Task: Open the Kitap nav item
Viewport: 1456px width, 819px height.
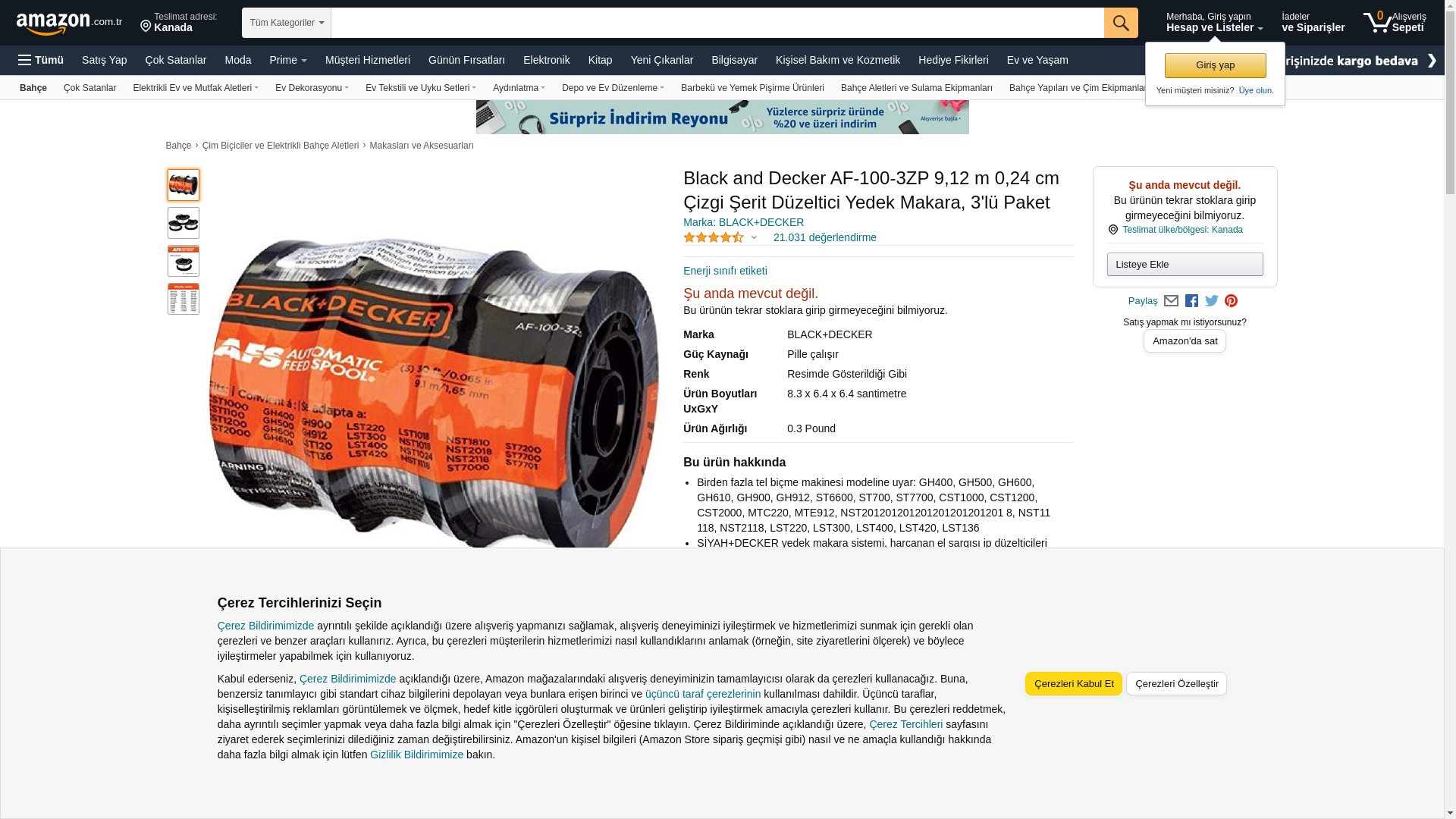Action: click(x=600, y=60)
